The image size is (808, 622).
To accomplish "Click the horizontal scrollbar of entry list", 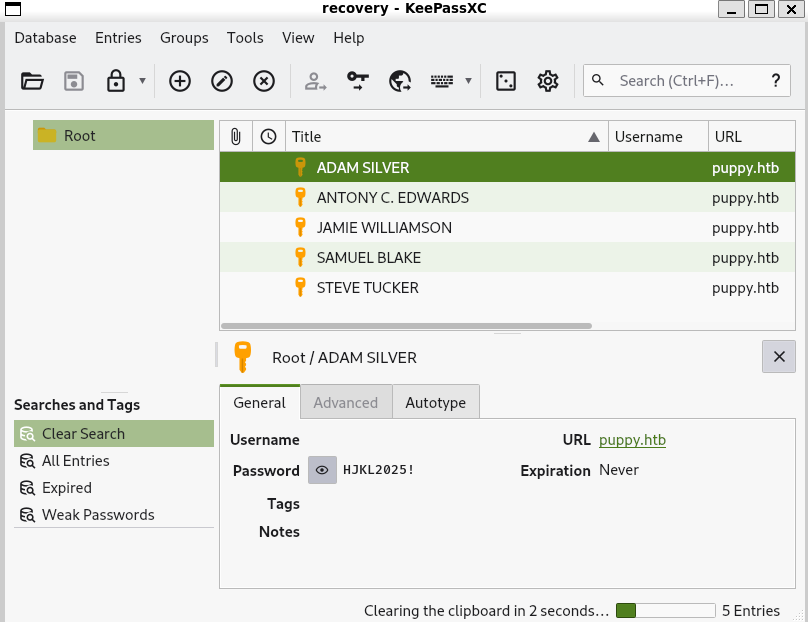I will click(x=406, y=326).
